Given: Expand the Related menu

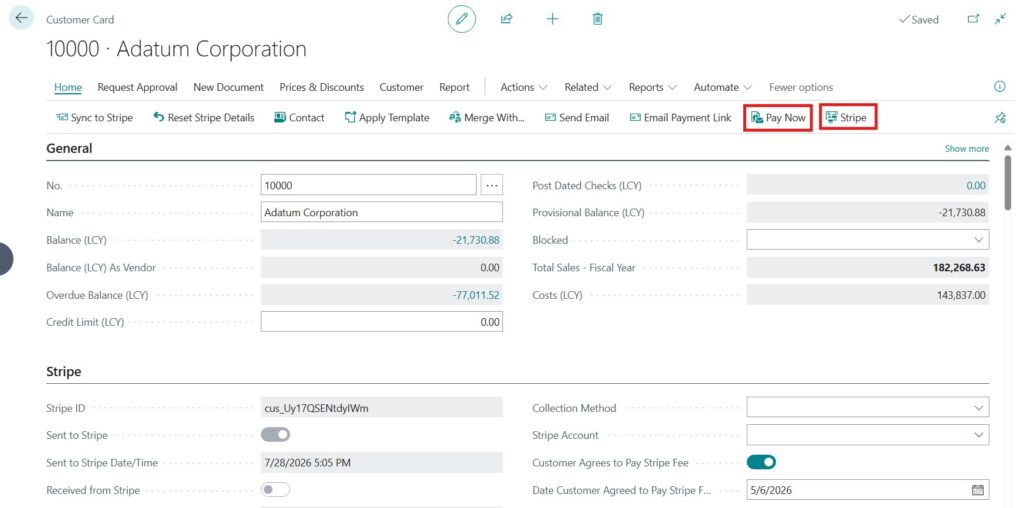Looking at the screenshot, I should tap(588, 87).
